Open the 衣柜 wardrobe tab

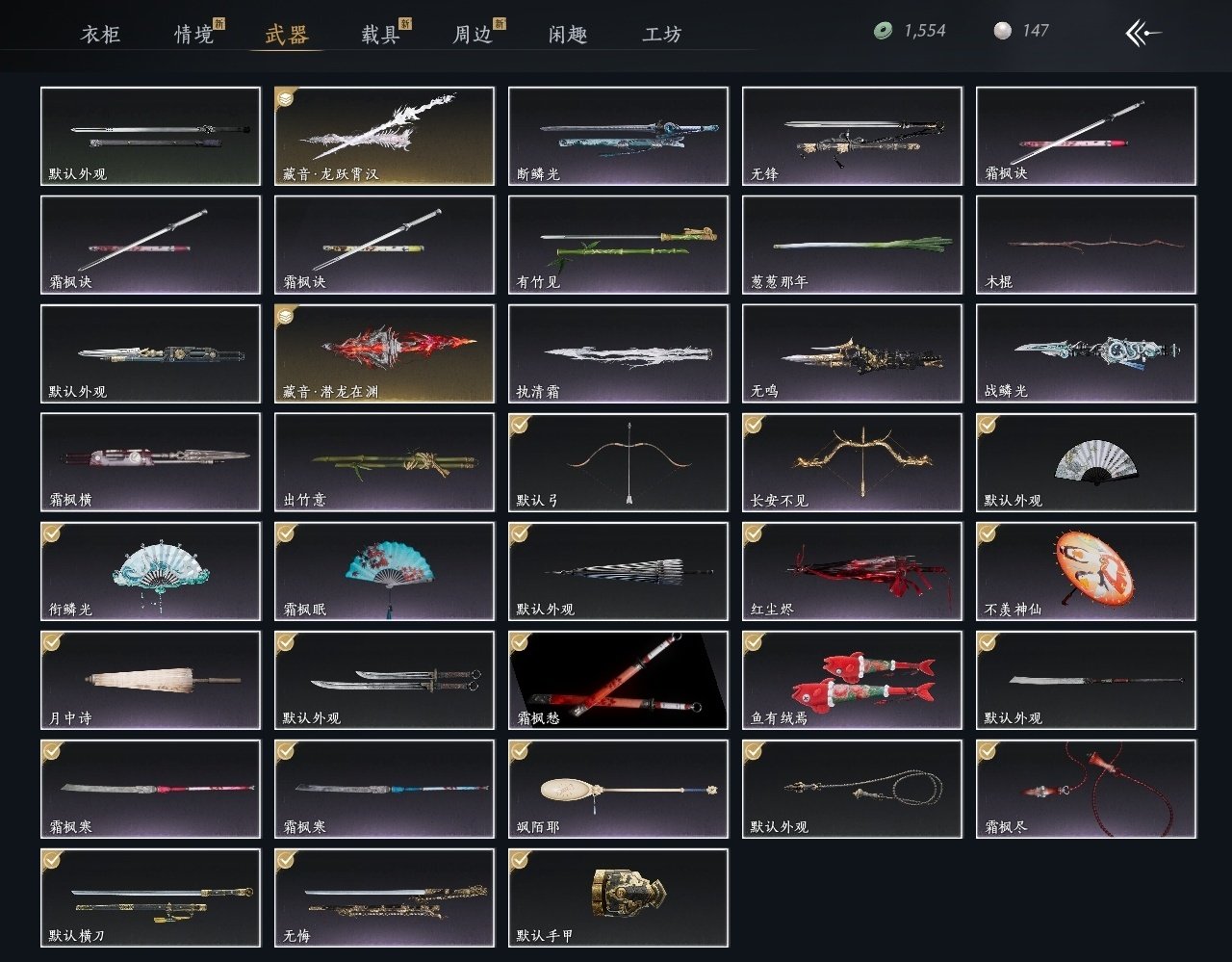100,35
